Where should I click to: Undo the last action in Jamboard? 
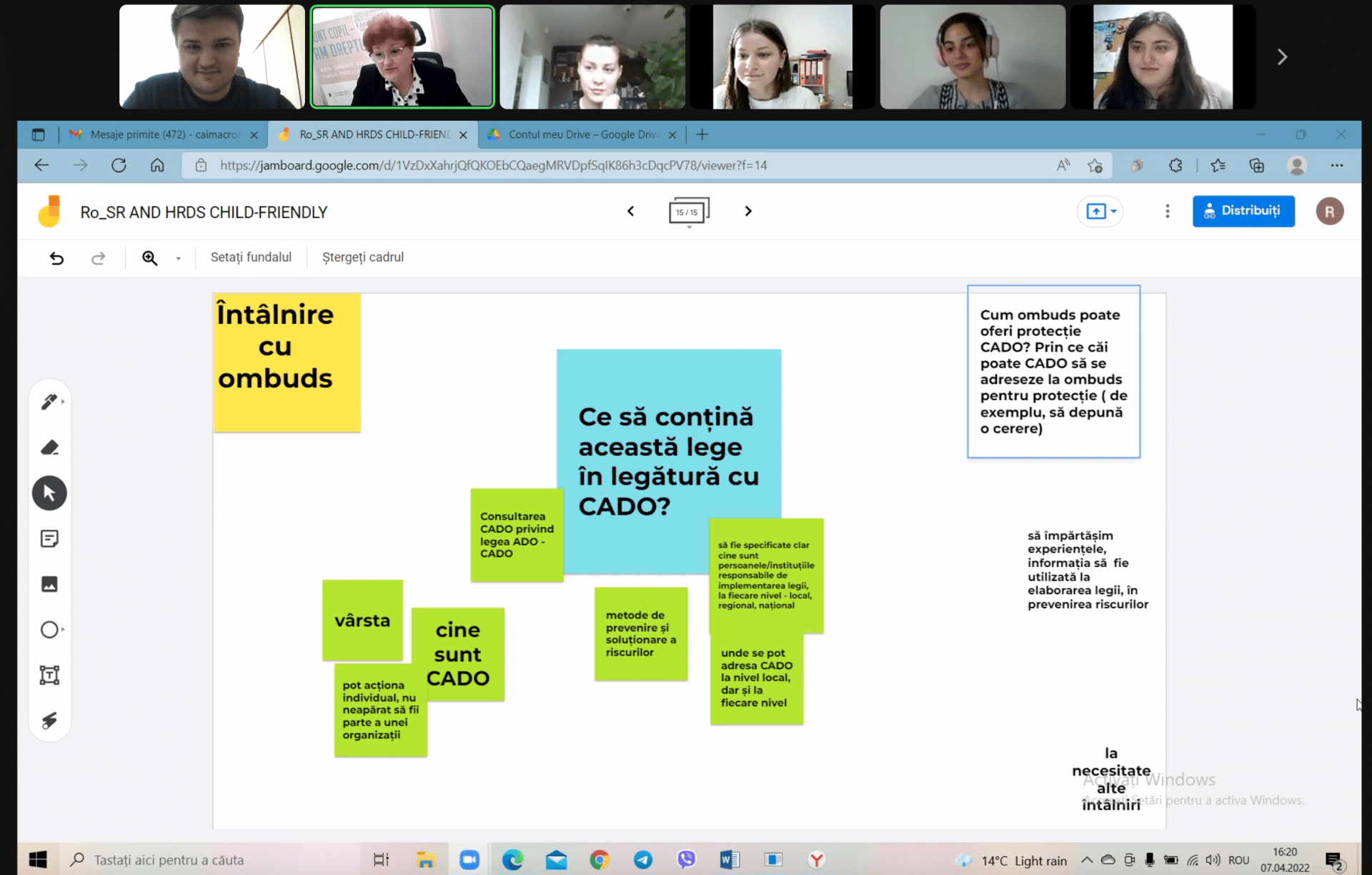pos(56,258)
